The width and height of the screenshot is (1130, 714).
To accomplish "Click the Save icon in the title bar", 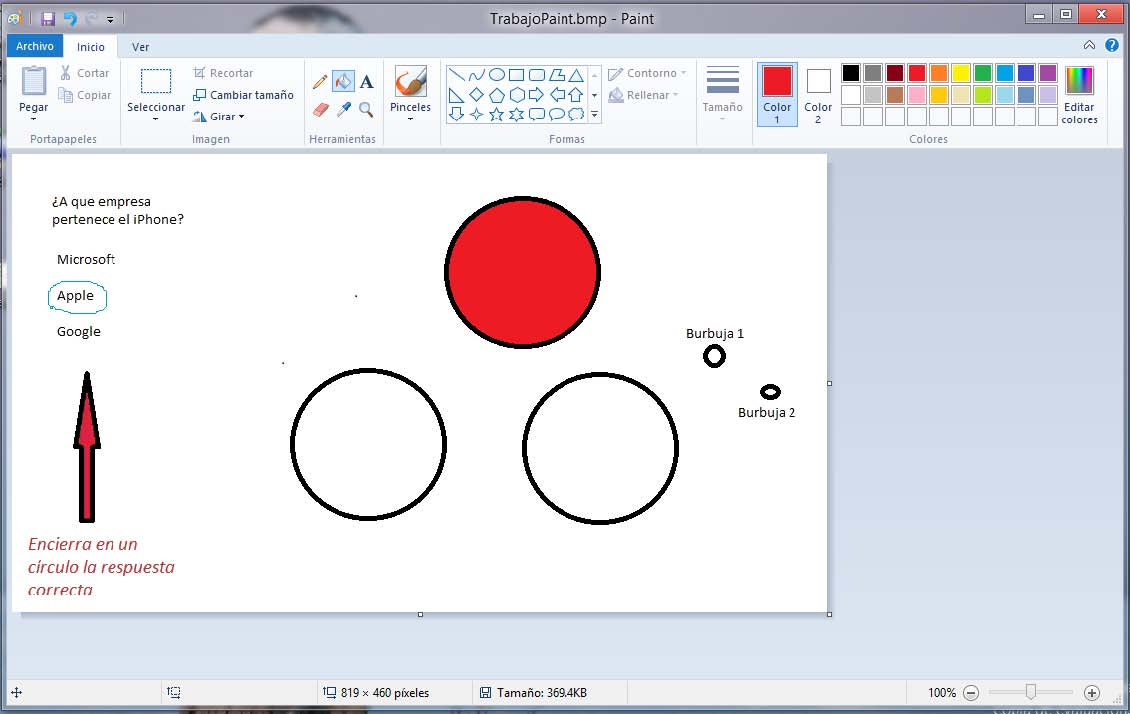I will [47, 18].
